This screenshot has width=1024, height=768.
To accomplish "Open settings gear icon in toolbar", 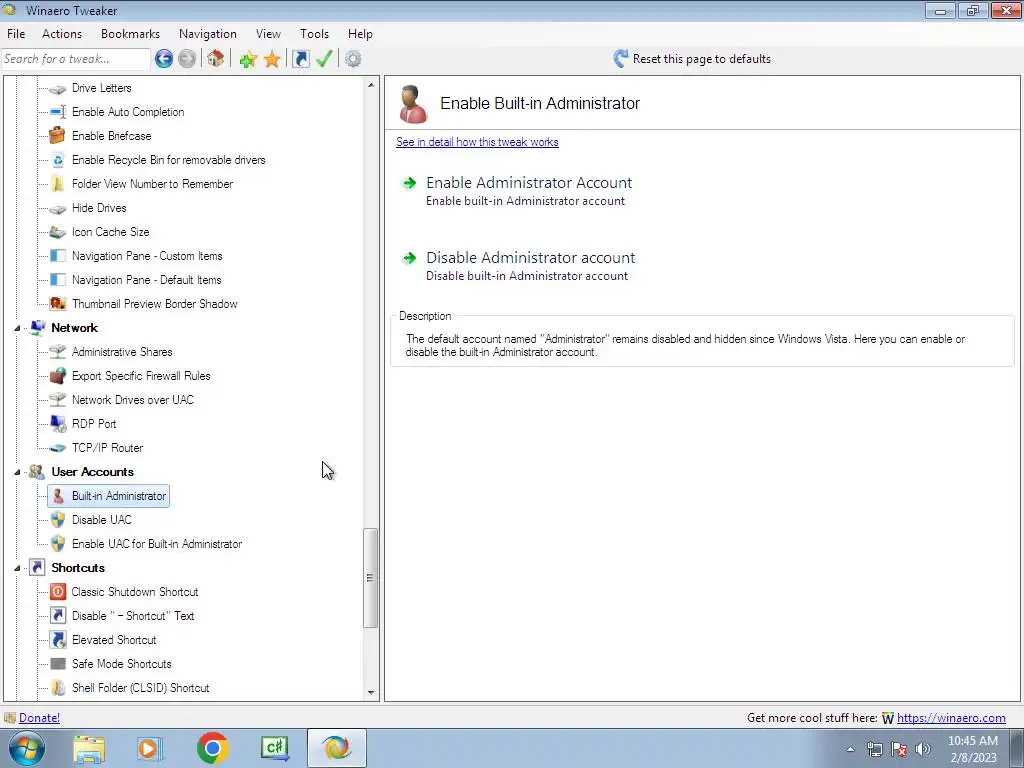I will point(353,59).
